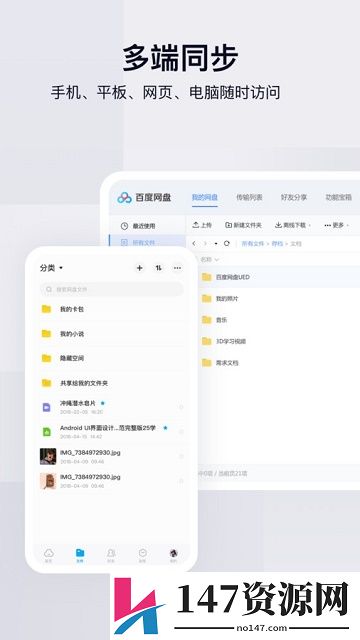Open the 共享给我的文件夹 folder
This screenshot has height=640, width=360.
coord(111,383)
